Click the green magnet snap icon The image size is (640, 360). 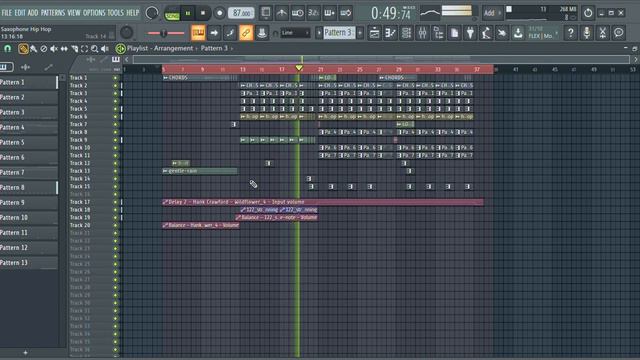[7, 49]
